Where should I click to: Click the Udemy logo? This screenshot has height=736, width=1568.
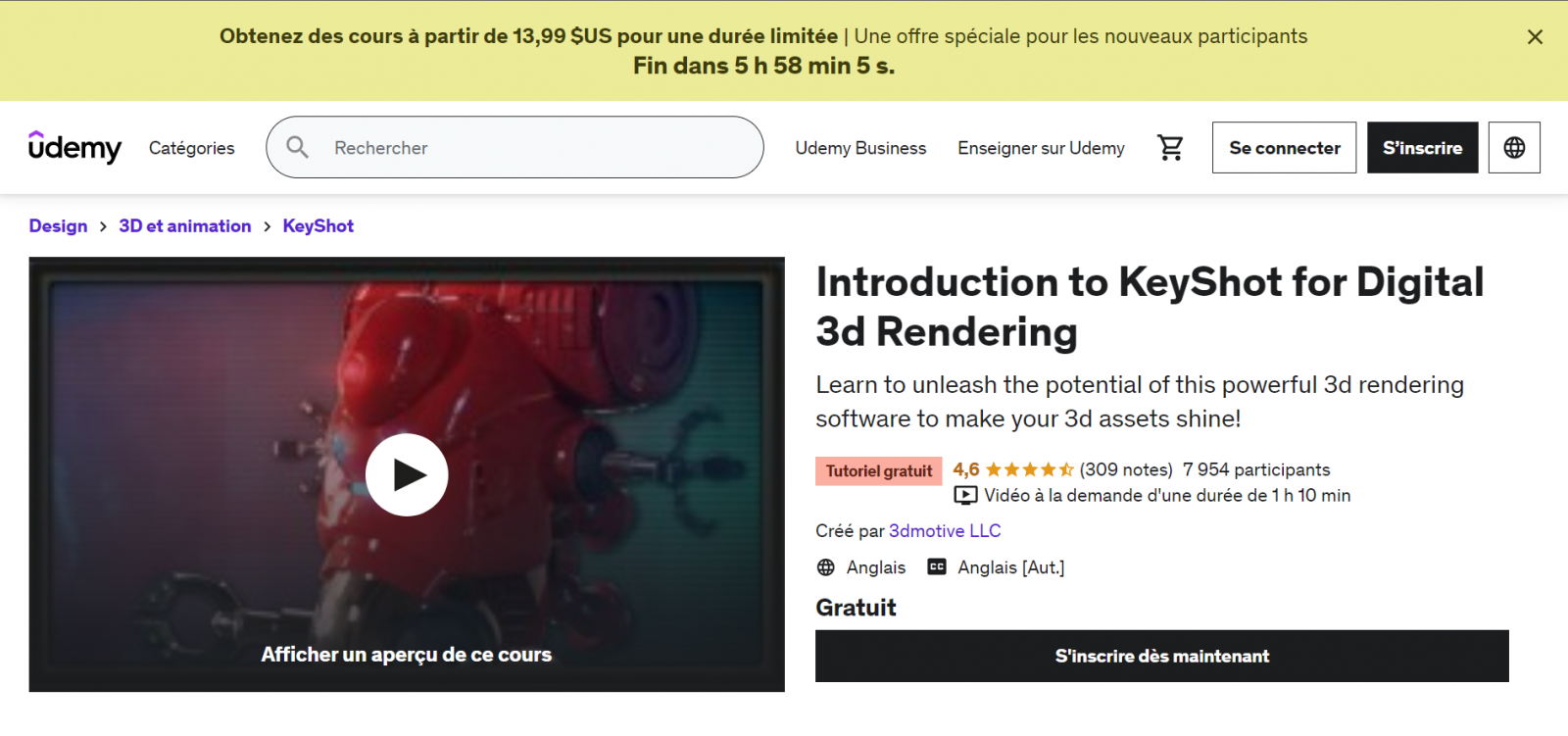click(74, 147)
